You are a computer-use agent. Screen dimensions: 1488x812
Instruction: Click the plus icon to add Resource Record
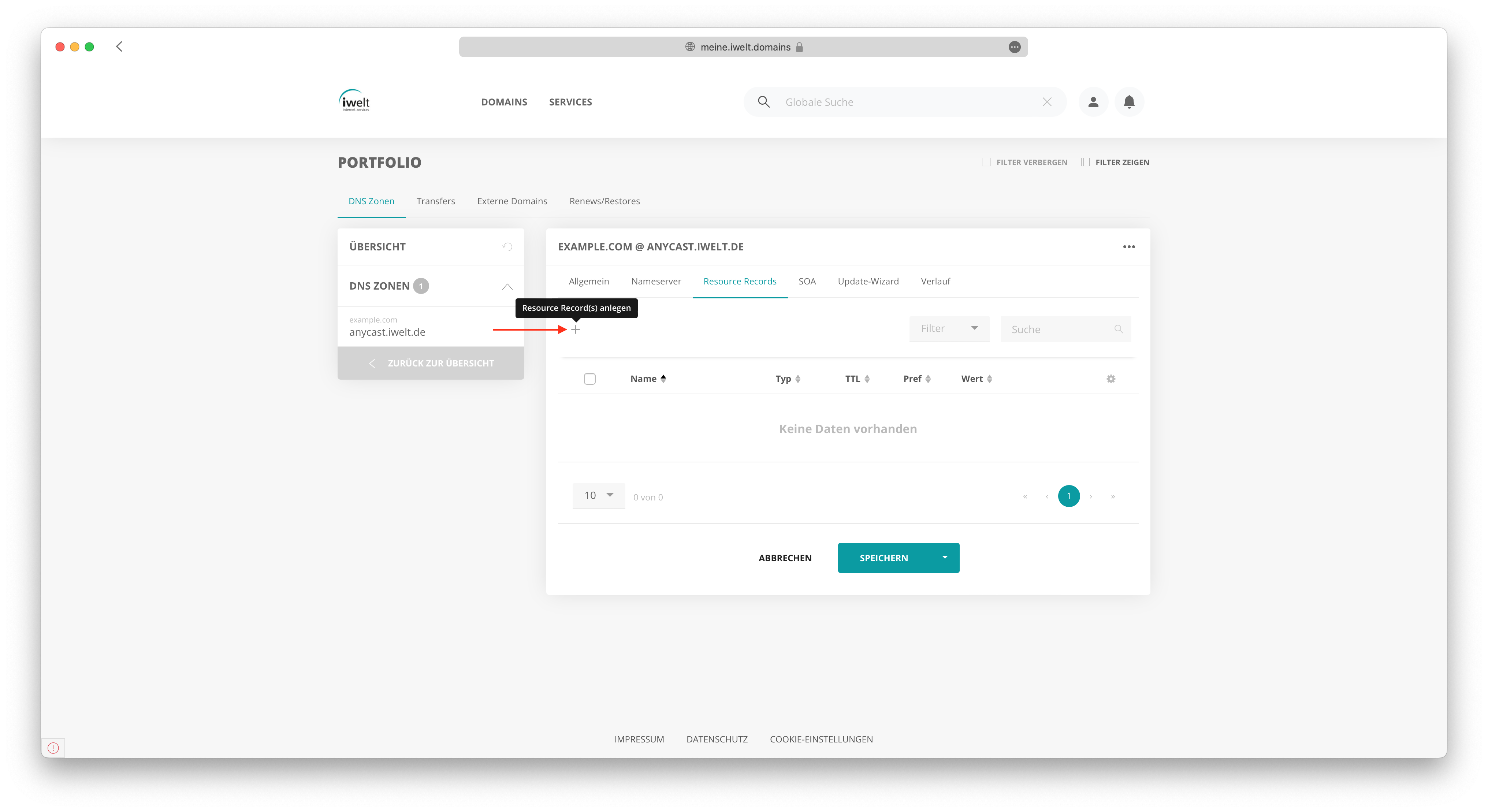click(575, 329)
